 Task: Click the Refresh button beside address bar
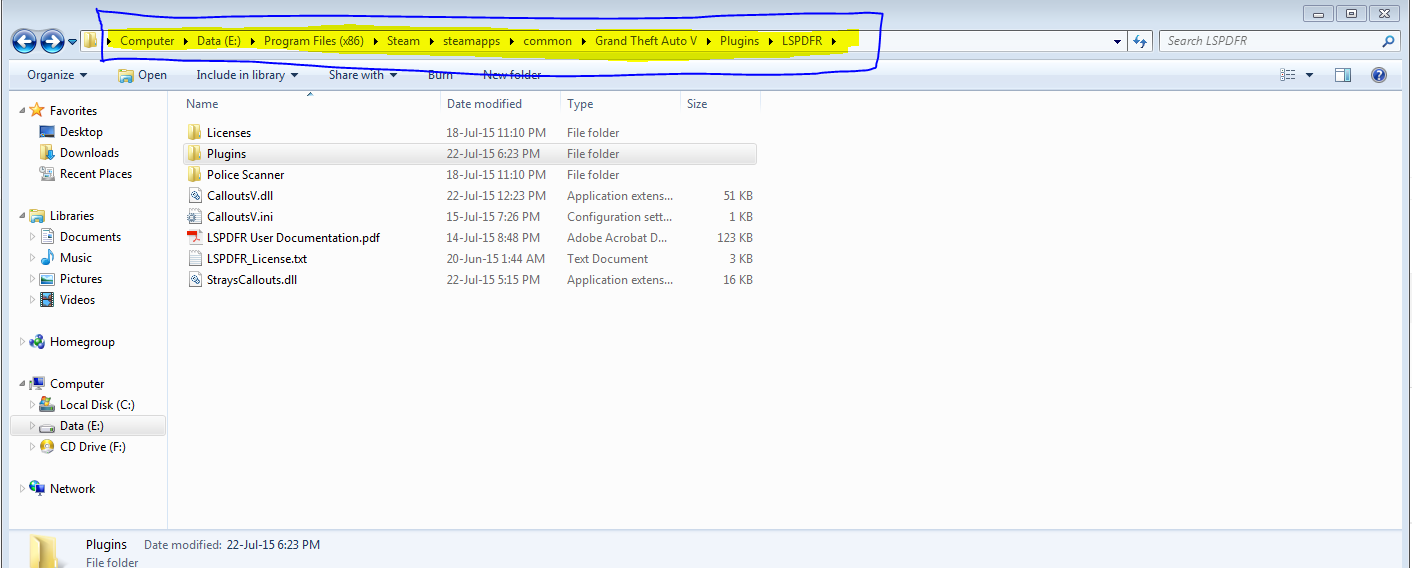1140,41
